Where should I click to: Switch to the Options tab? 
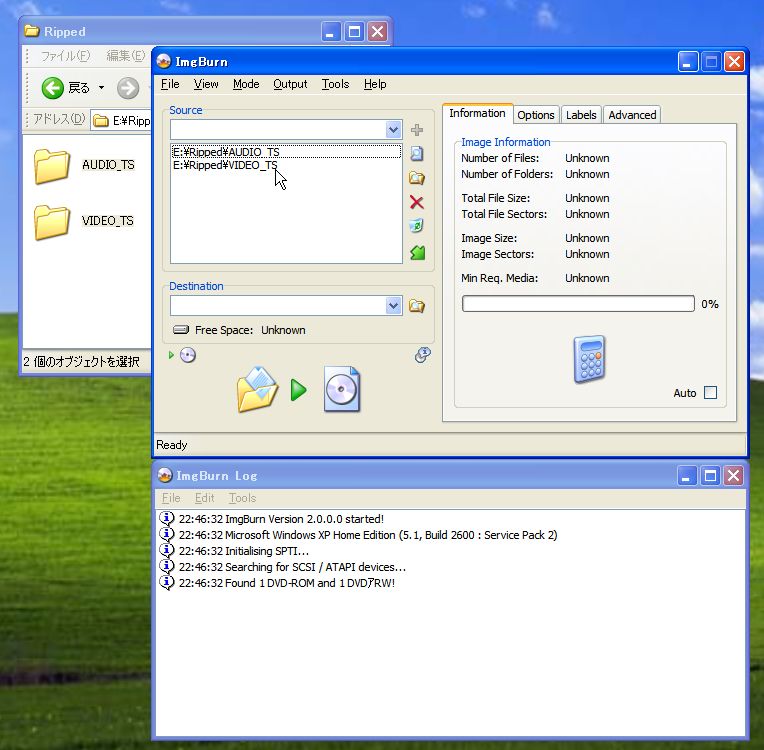(x=535, y=115)
